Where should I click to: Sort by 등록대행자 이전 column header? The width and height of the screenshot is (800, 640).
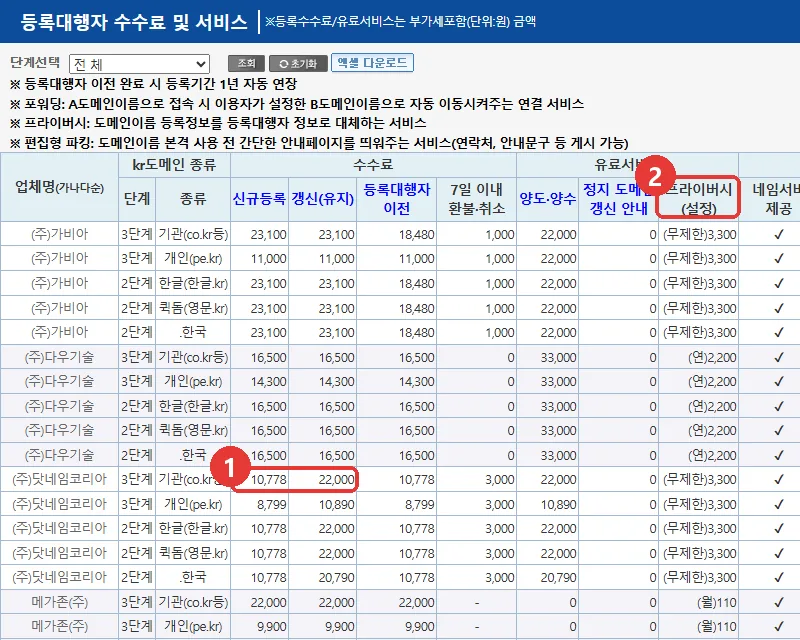coord(396,199)
